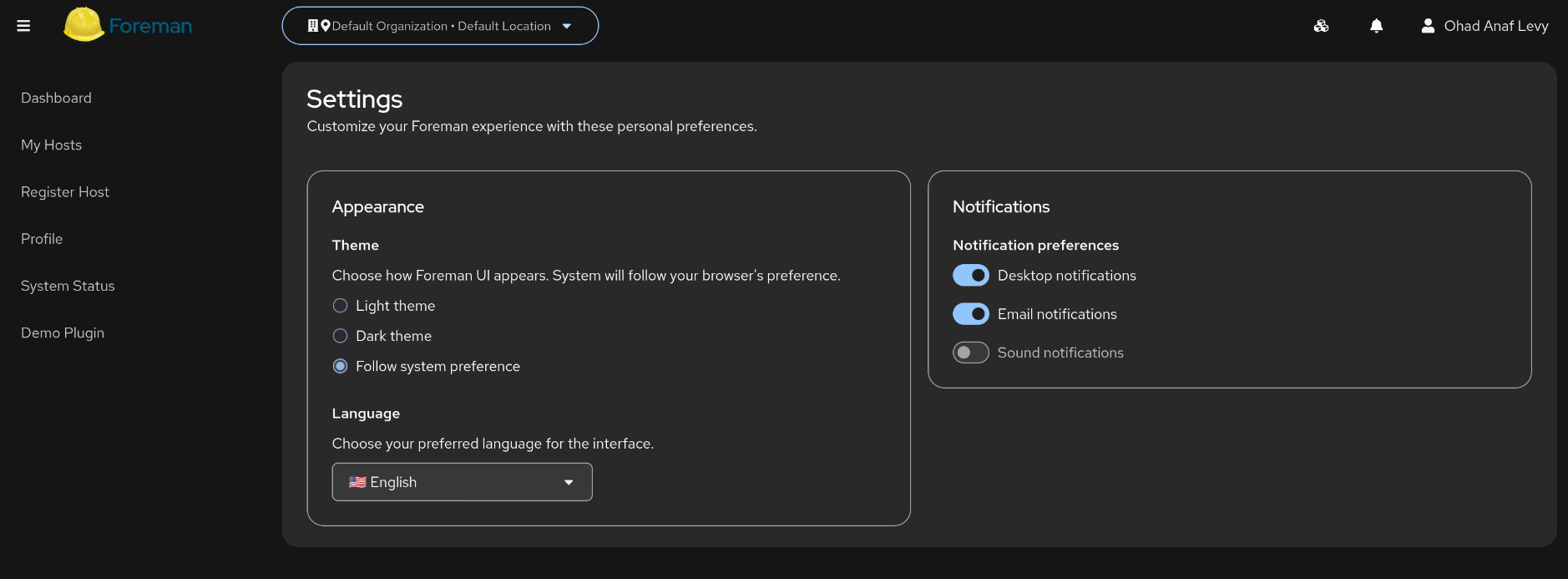Open Ohad Anaf Levy user menu
The image size is (1568, 579).
[x=1495, y=26]
